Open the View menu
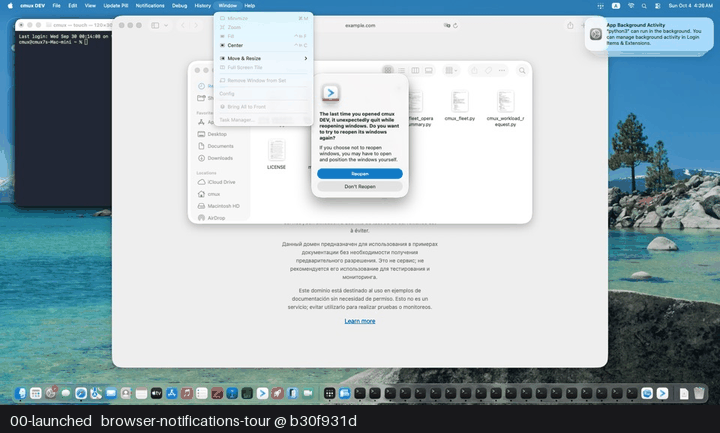Viewport: 720px width, 433px height. point(90,6)
